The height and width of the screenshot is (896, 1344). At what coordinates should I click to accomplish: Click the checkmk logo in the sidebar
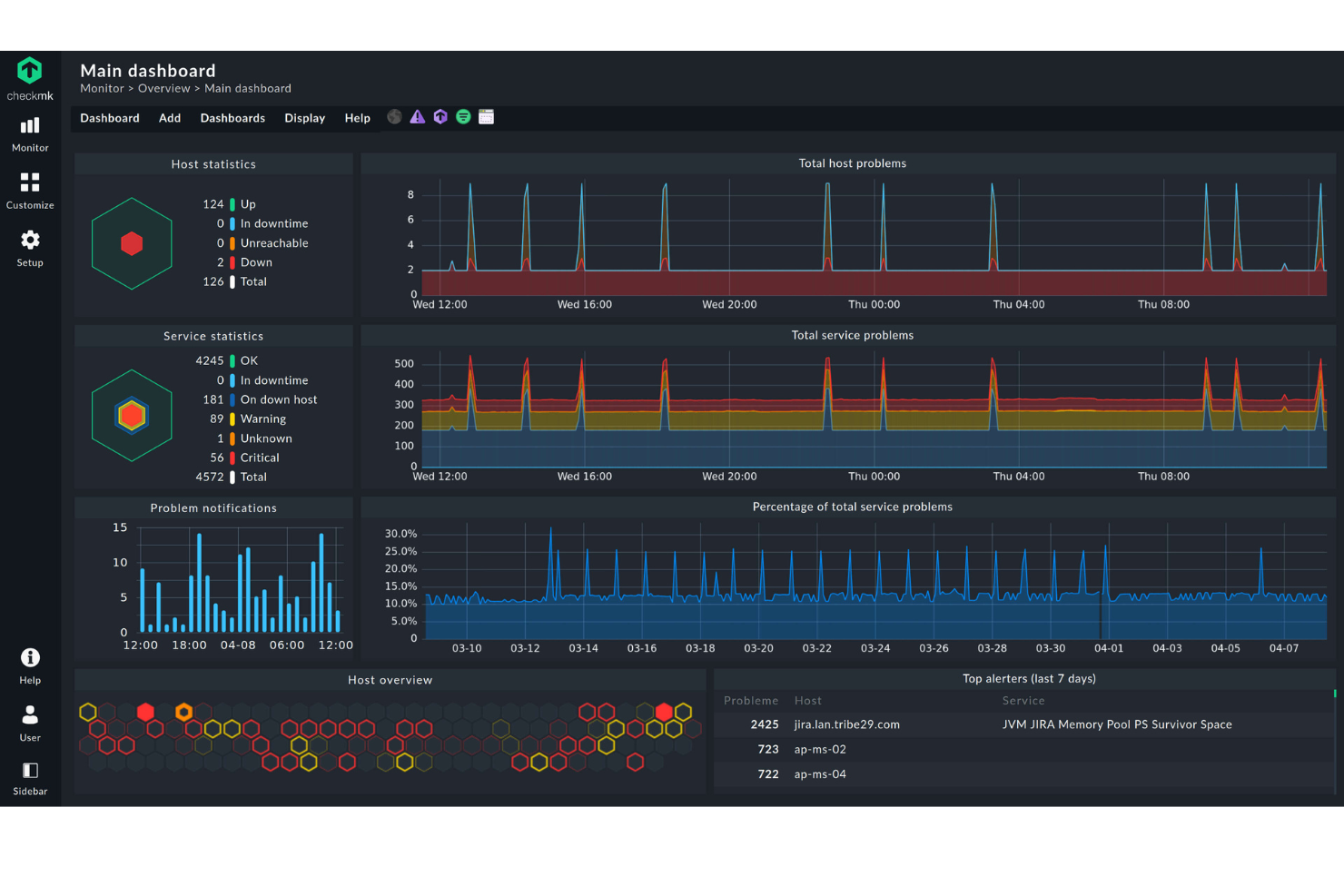pyautogui.click(x=30, y=78)
